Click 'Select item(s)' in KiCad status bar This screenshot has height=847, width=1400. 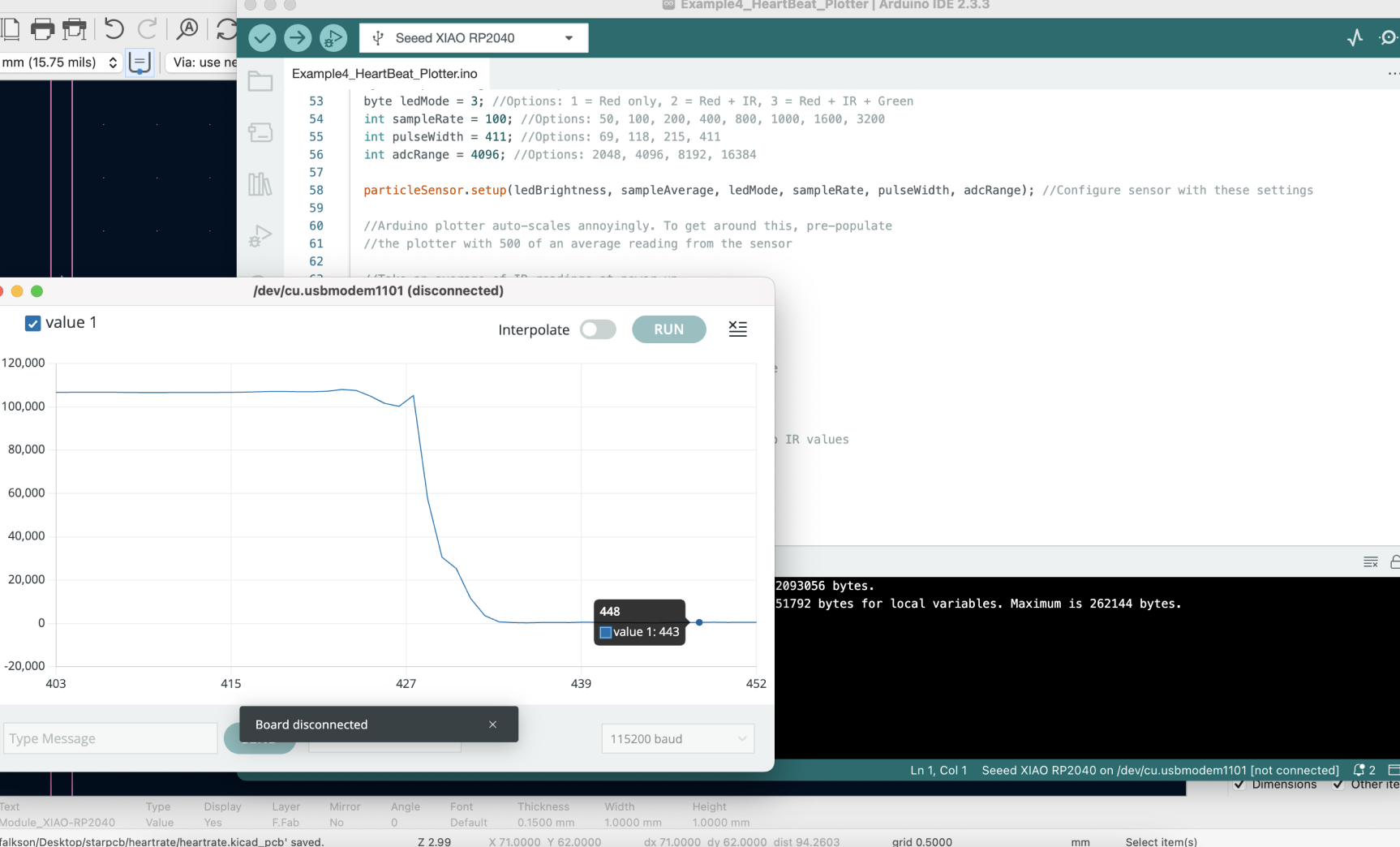coord(1161,841)
